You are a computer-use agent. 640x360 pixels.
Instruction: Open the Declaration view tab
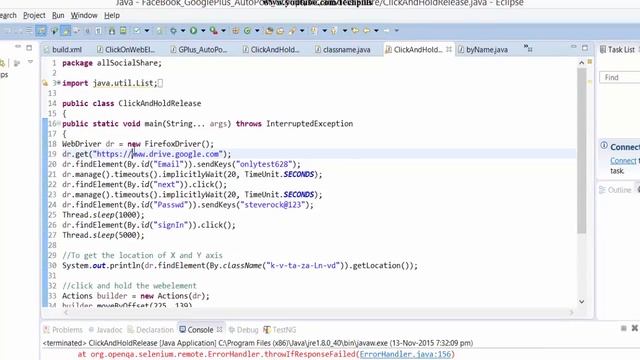coord(151,329)
